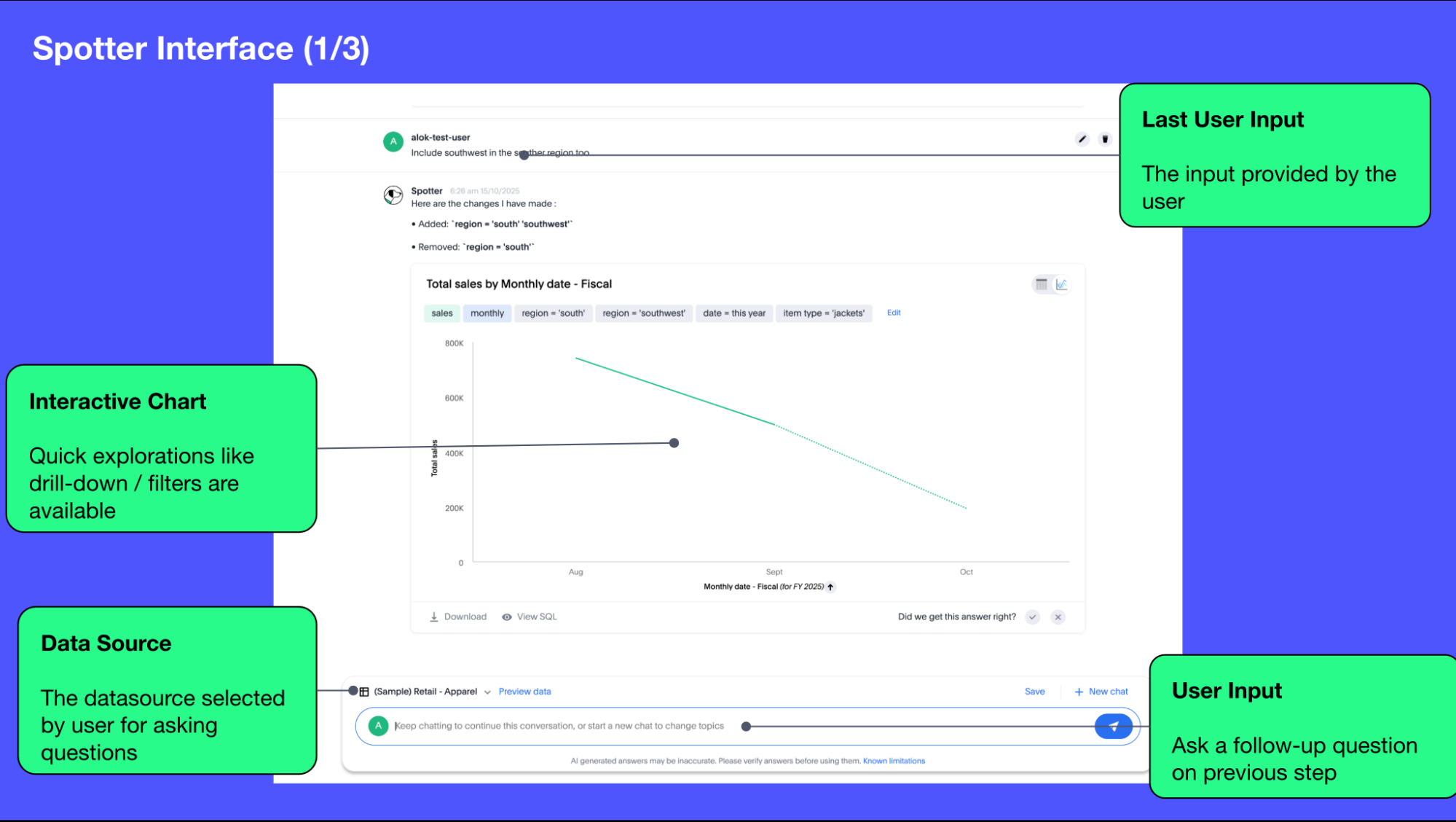The height and width of the screenshot is (822, 1456).
Task: Click the 'item type = jackets' filter tag
Action: tap(825, 312)
